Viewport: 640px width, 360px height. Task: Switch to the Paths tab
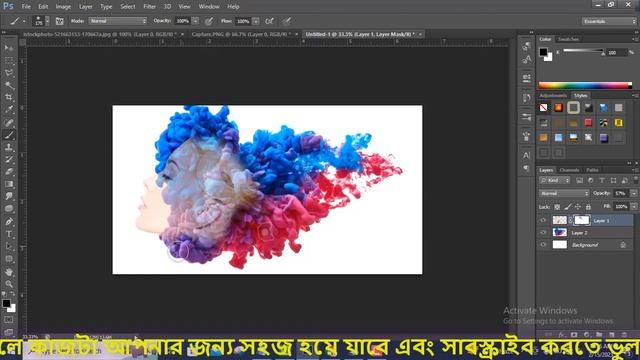click(x=592, y=170)
